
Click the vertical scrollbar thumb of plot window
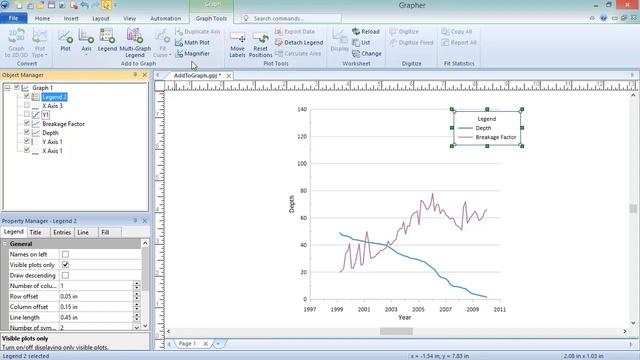[x=633, y=209]
